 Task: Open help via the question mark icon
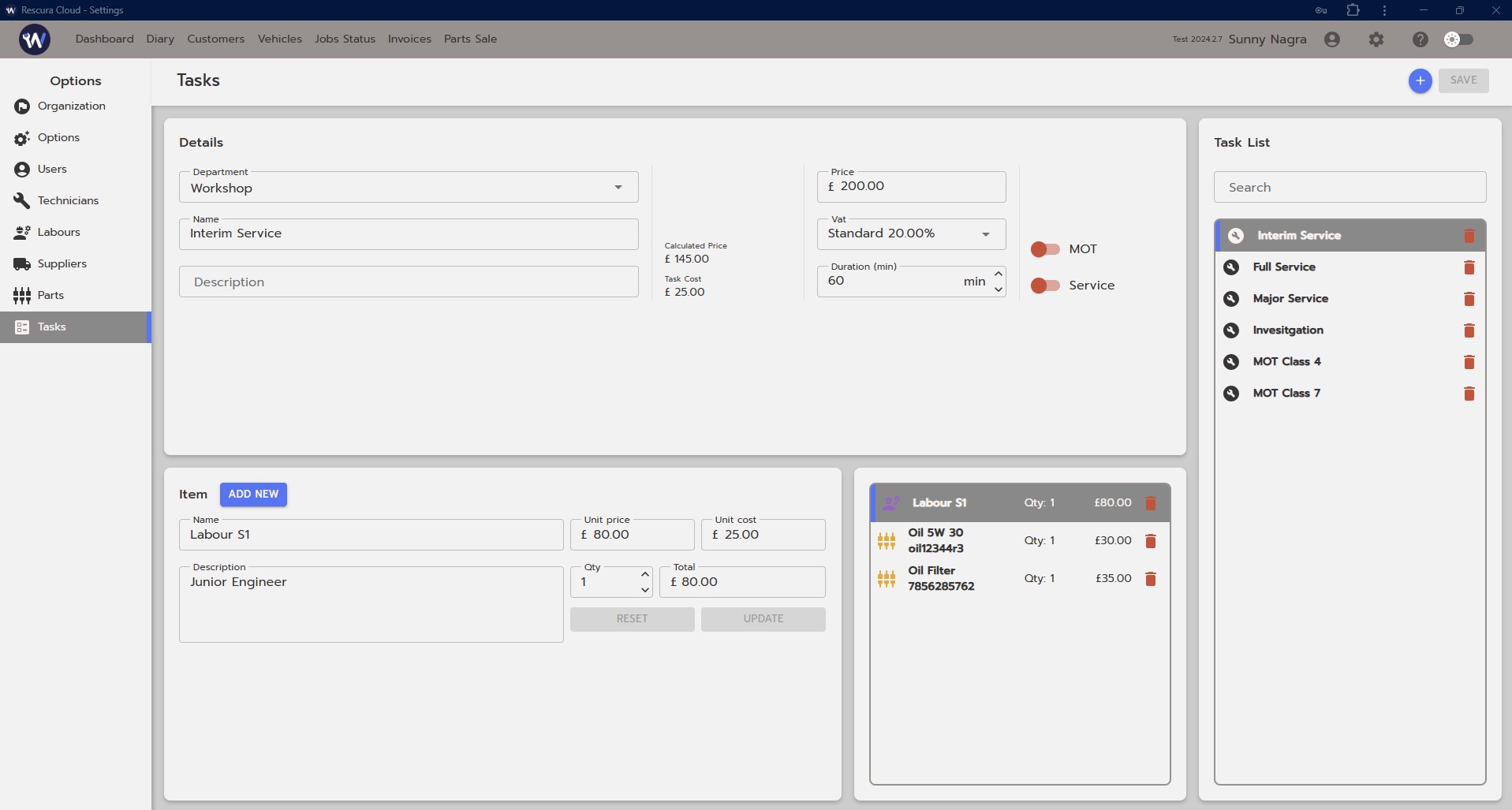pos(1421,39)
